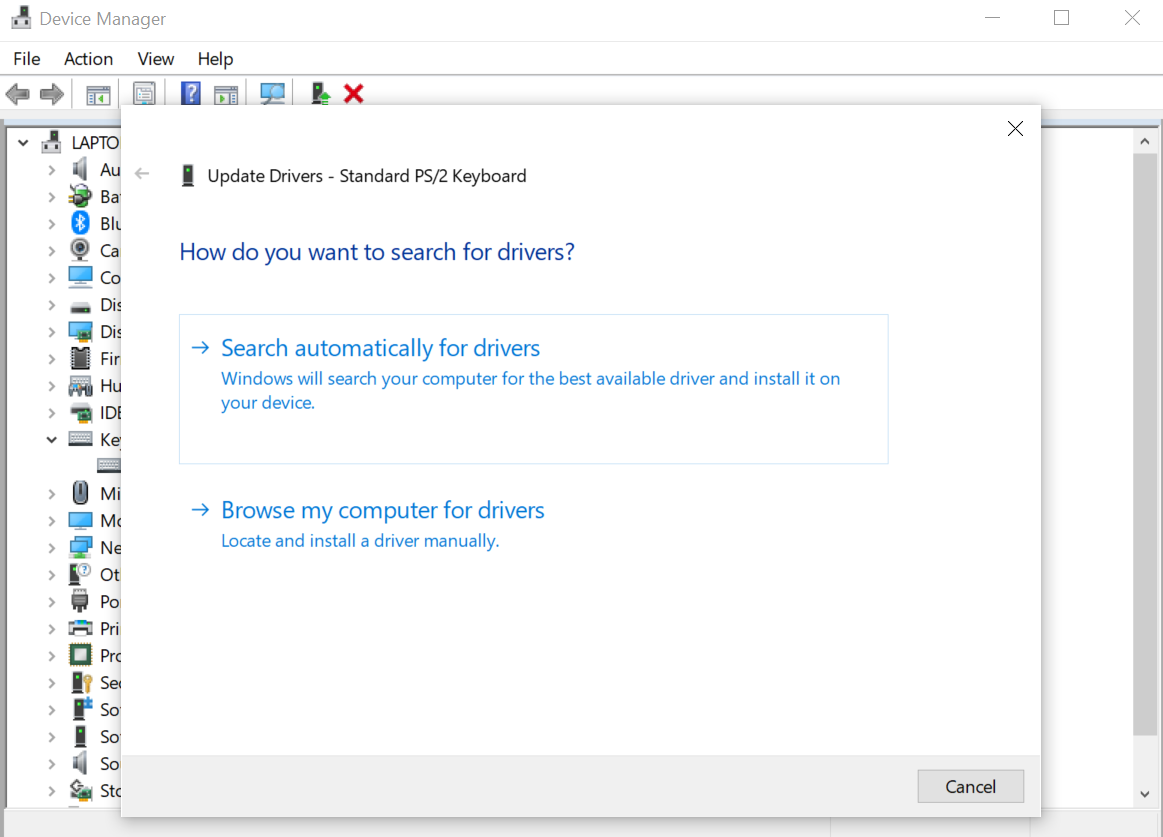Click the Show/Hide Action Pane toolbar icon
1163x837 pixels.
[x=225, y=94]
